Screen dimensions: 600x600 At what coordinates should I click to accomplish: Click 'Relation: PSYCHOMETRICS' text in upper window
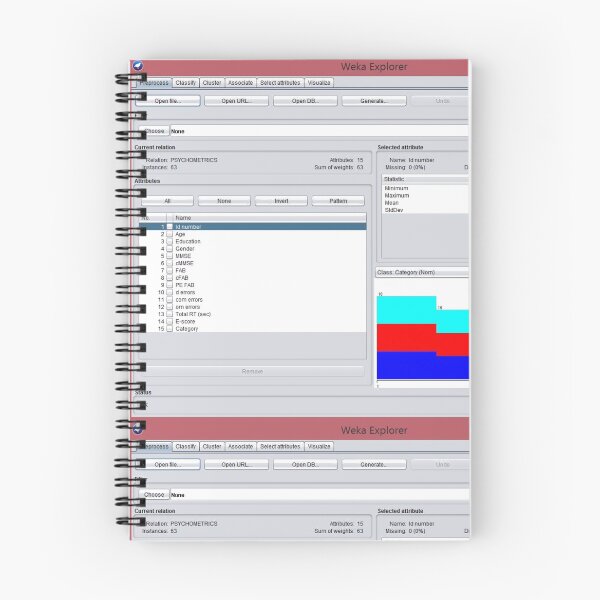pyautogui.click(x=181, y=160)
